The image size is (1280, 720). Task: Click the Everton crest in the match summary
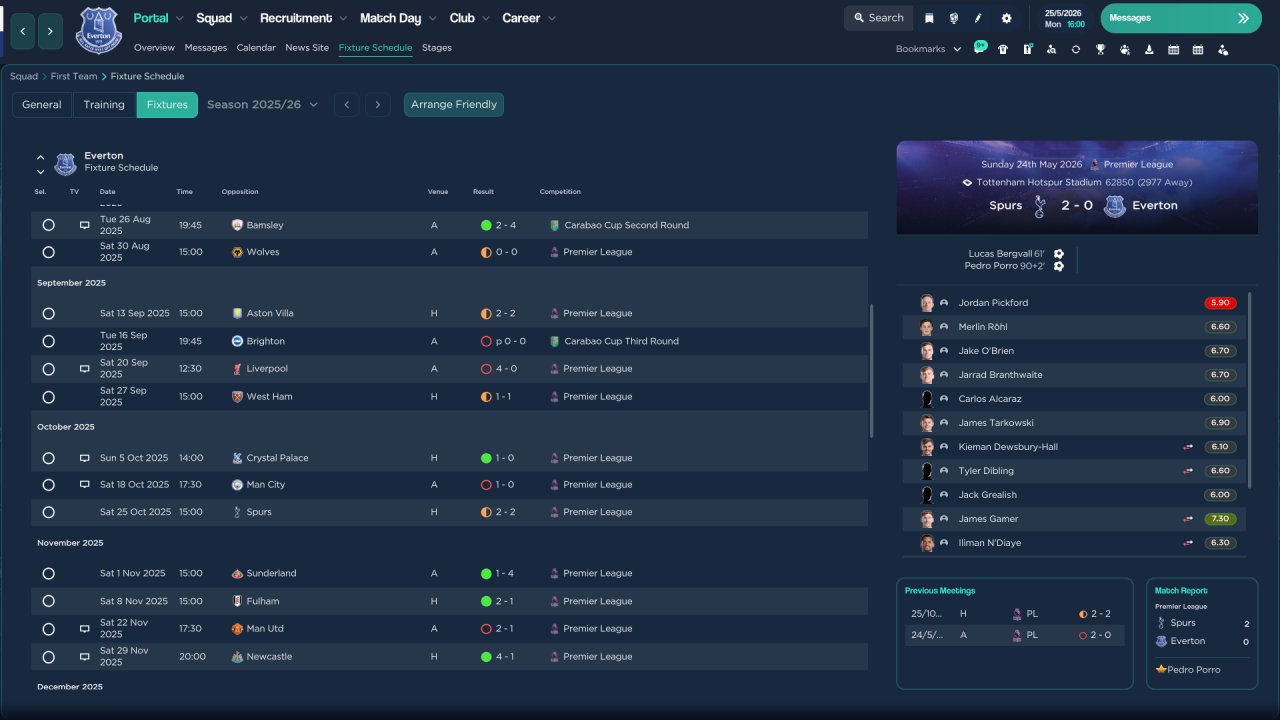pyautogui.click(x=1115, y=206)
